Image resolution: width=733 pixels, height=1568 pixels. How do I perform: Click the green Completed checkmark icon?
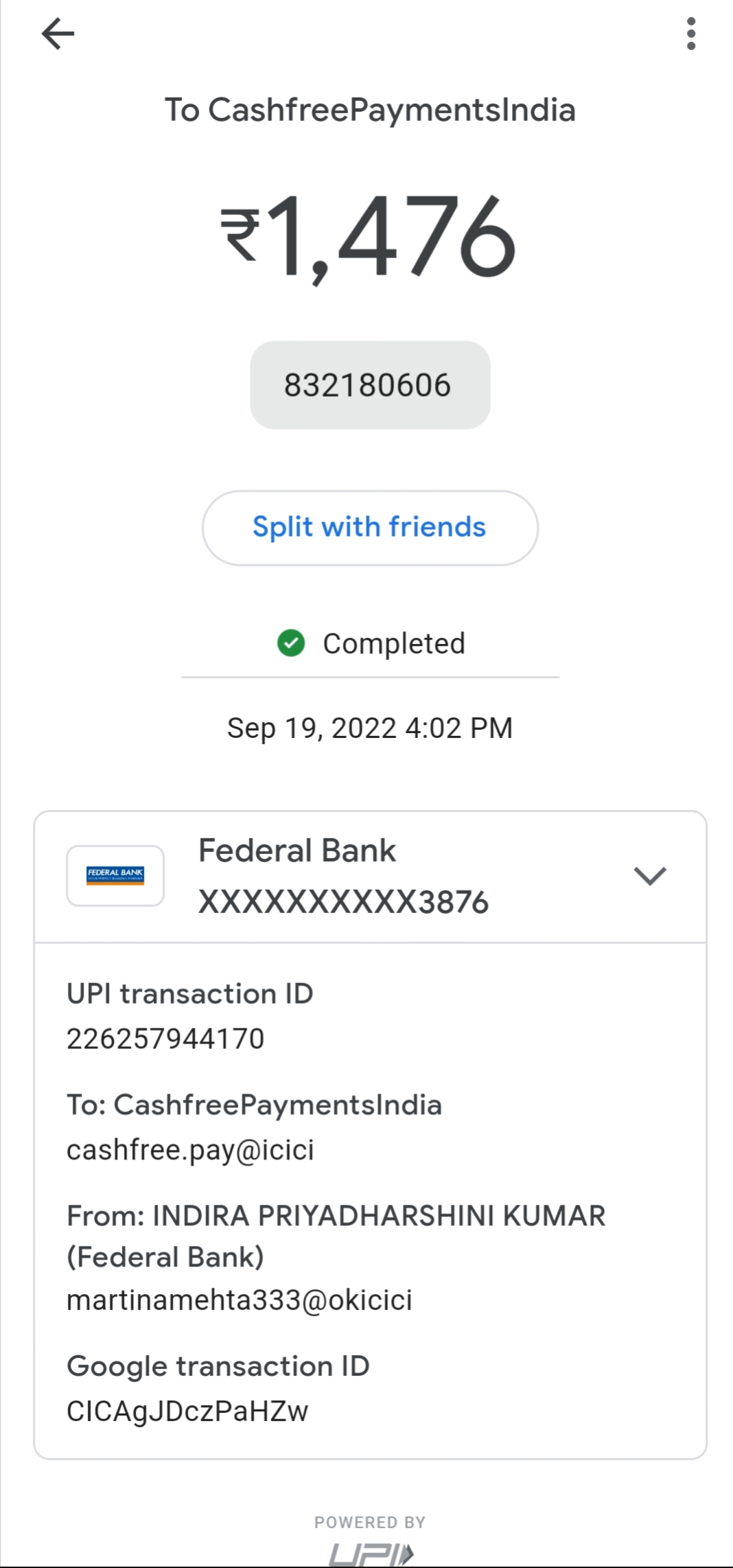[291, 643]
